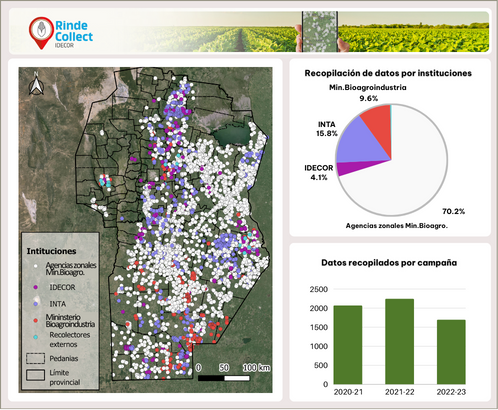Image resolution: width=498 pixels, height=410 pixels.
Task: Click the '70.2%' pie label
Action: tap(453, 211)
